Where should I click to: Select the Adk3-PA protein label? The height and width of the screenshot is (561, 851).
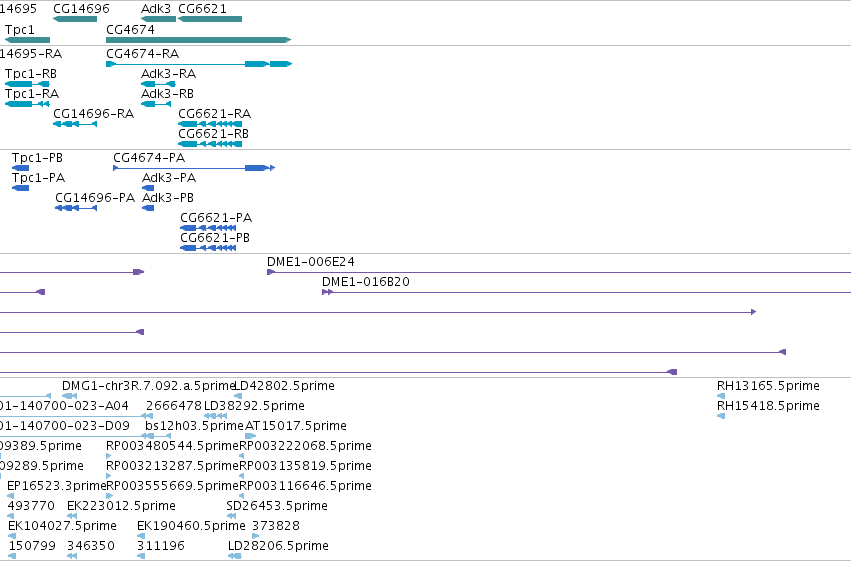(169, 178)
